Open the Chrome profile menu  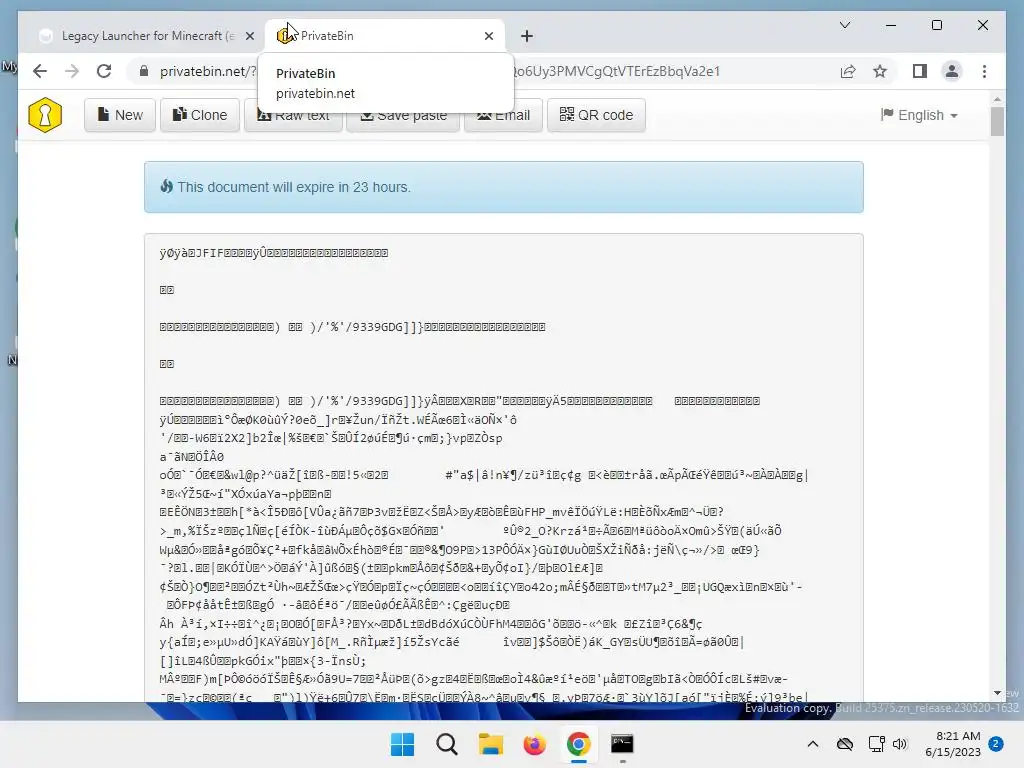(x=952, y=71)
